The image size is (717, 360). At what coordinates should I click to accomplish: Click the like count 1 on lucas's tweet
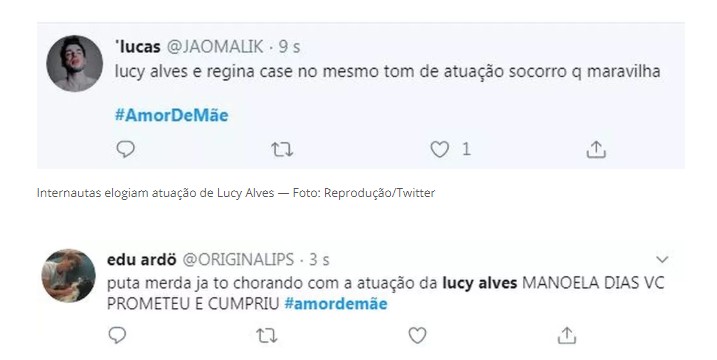click(x=466, y=149)
